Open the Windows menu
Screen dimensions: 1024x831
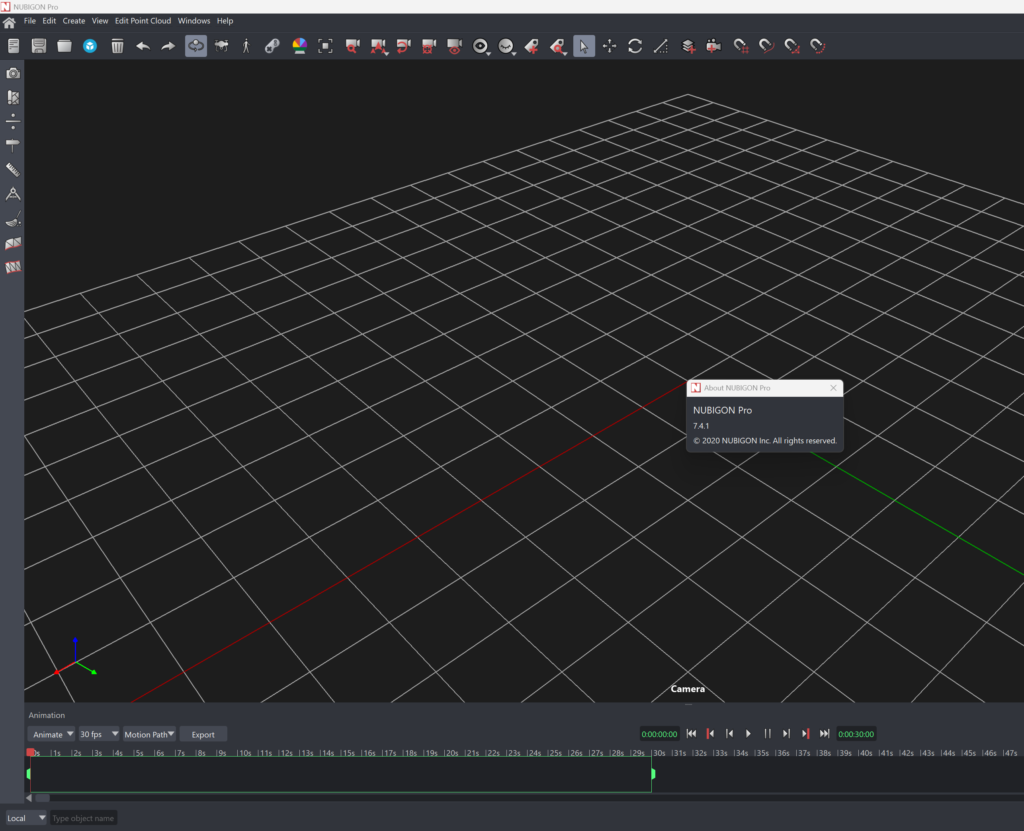click(x=194, y=21)
